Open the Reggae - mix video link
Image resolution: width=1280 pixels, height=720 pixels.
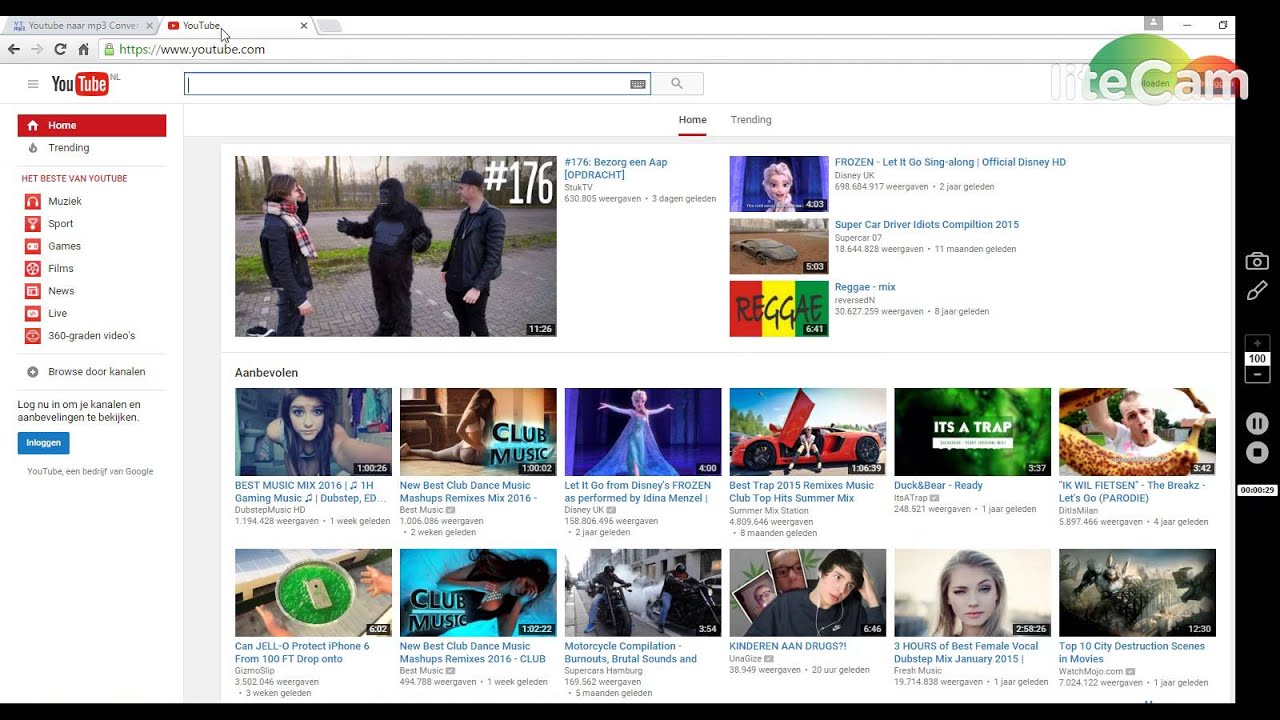tap(865, 287)
